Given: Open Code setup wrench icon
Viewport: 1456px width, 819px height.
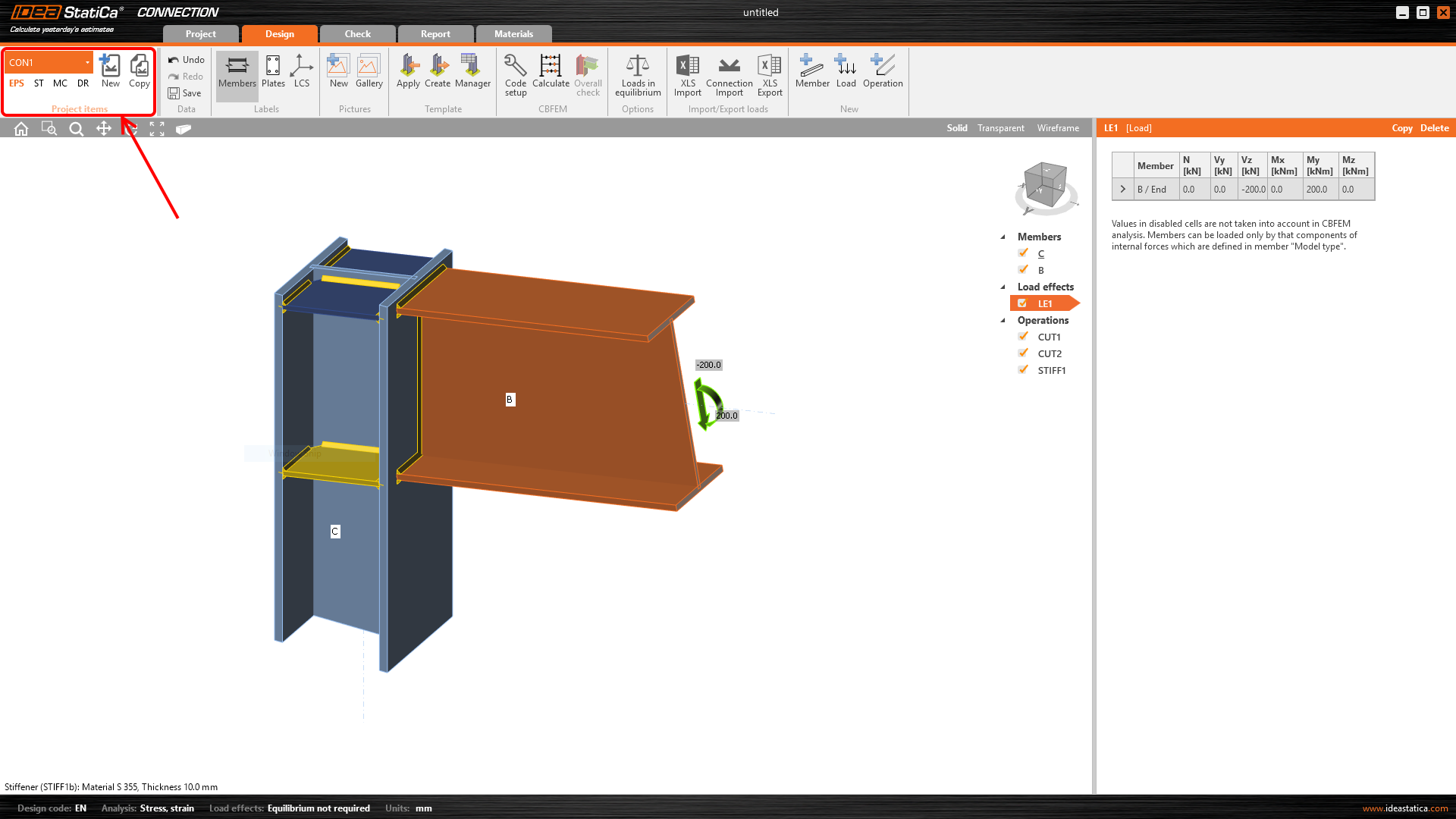Looking at the screenshot, I should 516,66.
